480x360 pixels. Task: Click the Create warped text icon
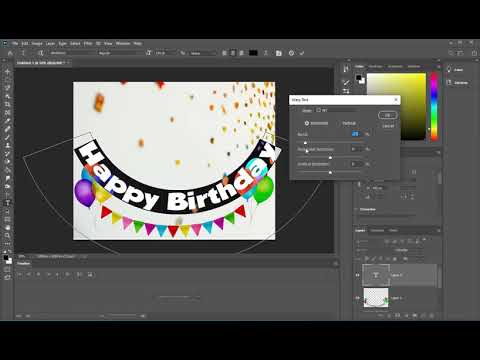pos(266,53)
